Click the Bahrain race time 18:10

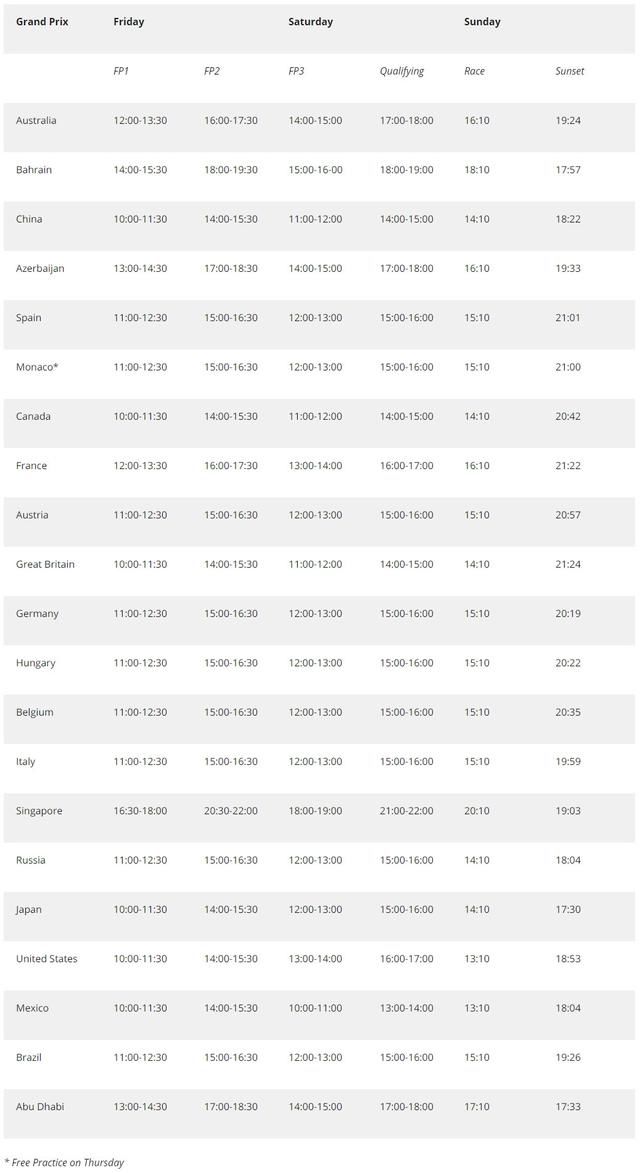477,170
